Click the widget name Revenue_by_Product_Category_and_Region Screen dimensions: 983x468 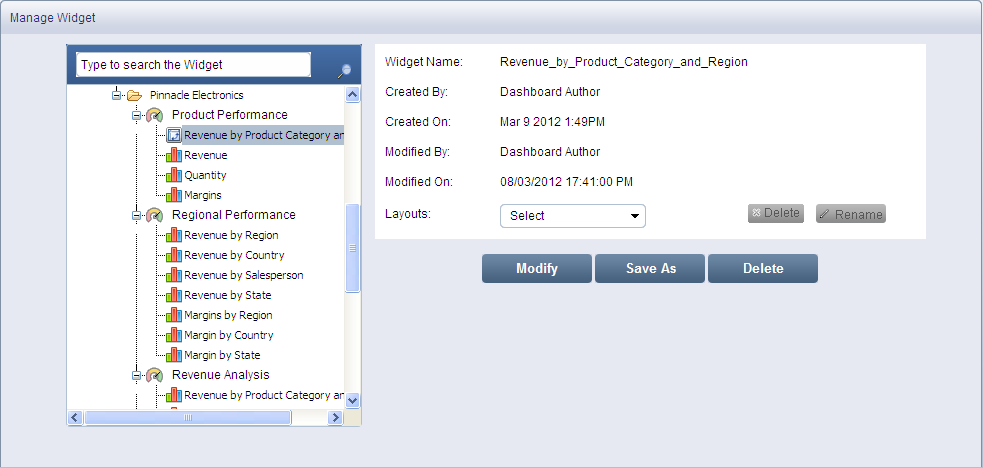pyautogui.click(x=624, y=62)
